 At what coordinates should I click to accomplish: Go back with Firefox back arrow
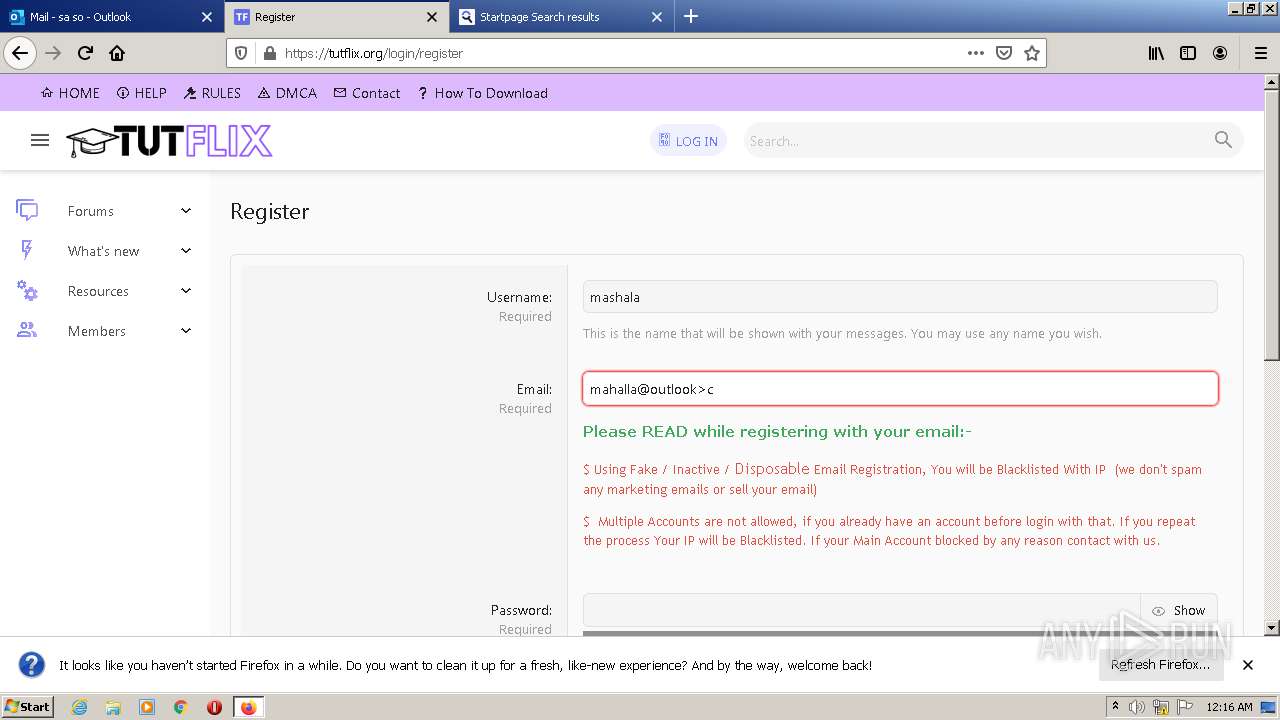point(20,53)
